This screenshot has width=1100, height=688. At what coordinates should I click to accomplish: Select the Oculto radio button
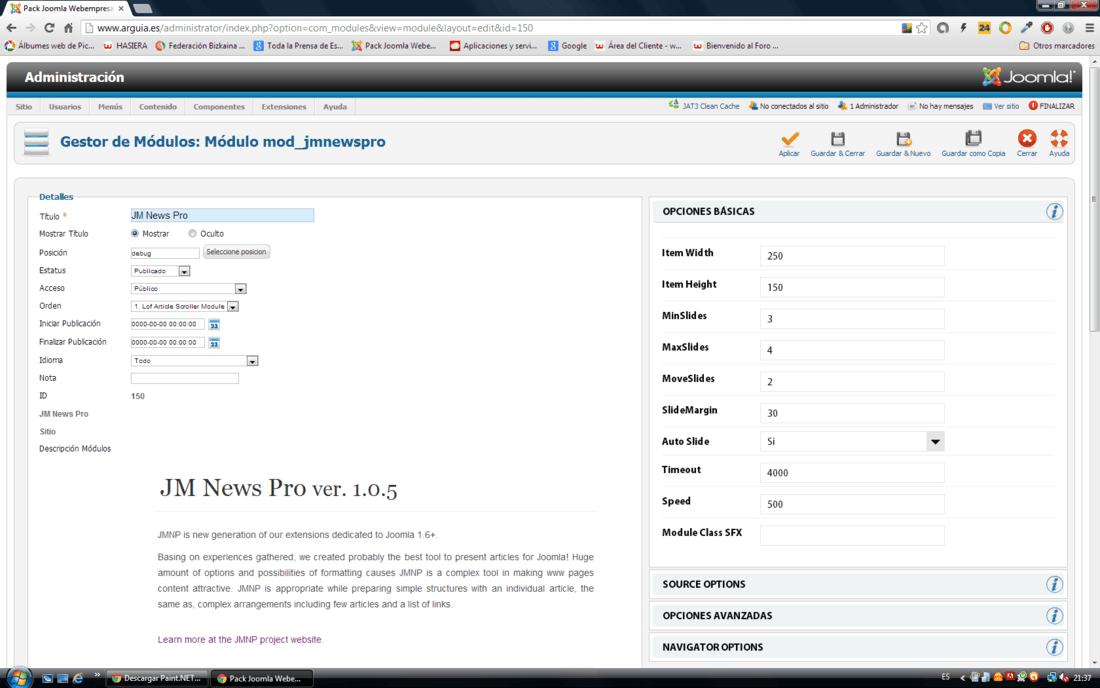[x=192, y=234]
